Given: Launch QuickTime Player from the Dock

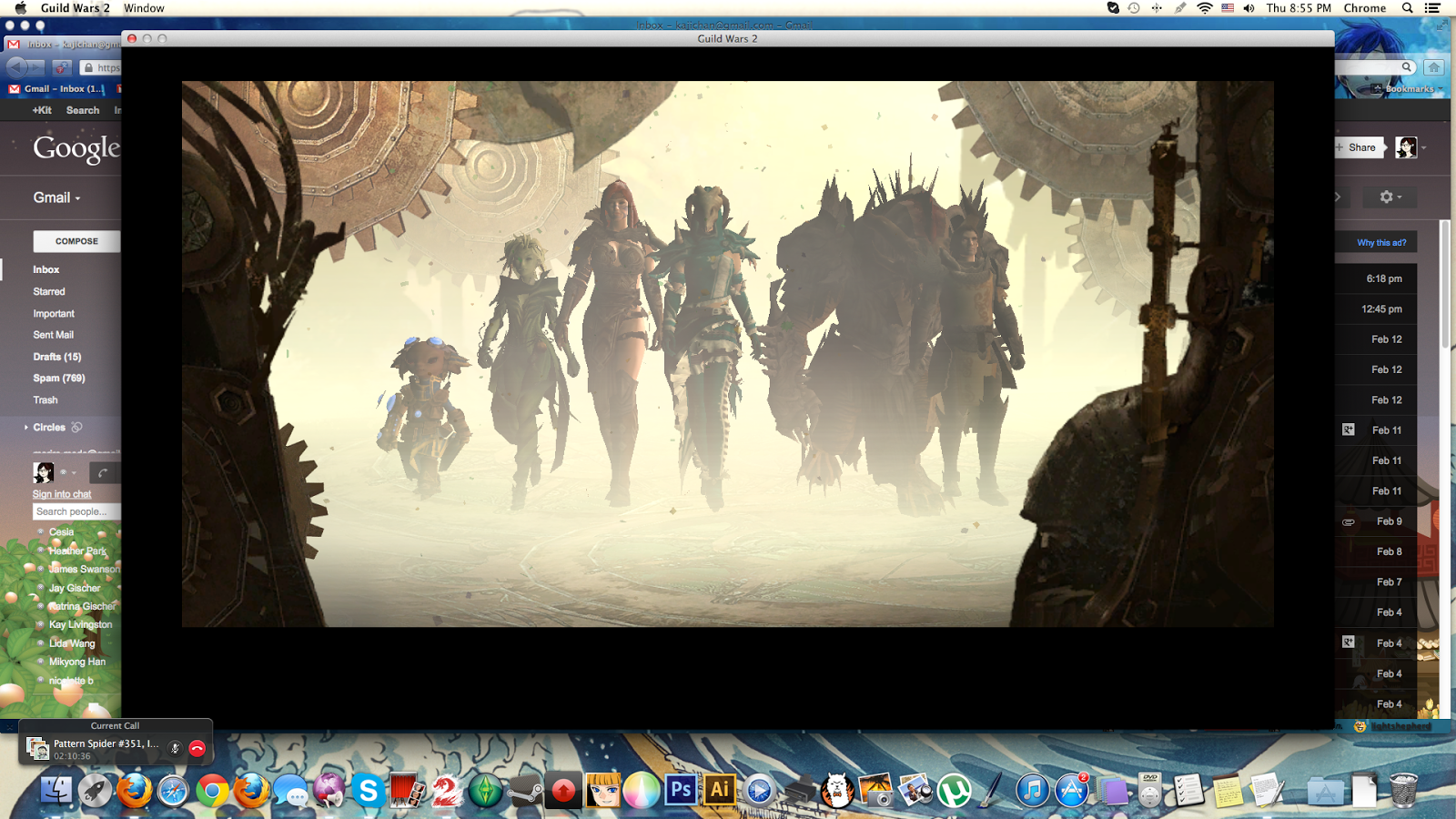Looking at the screenshot, I should coord(759,790).
